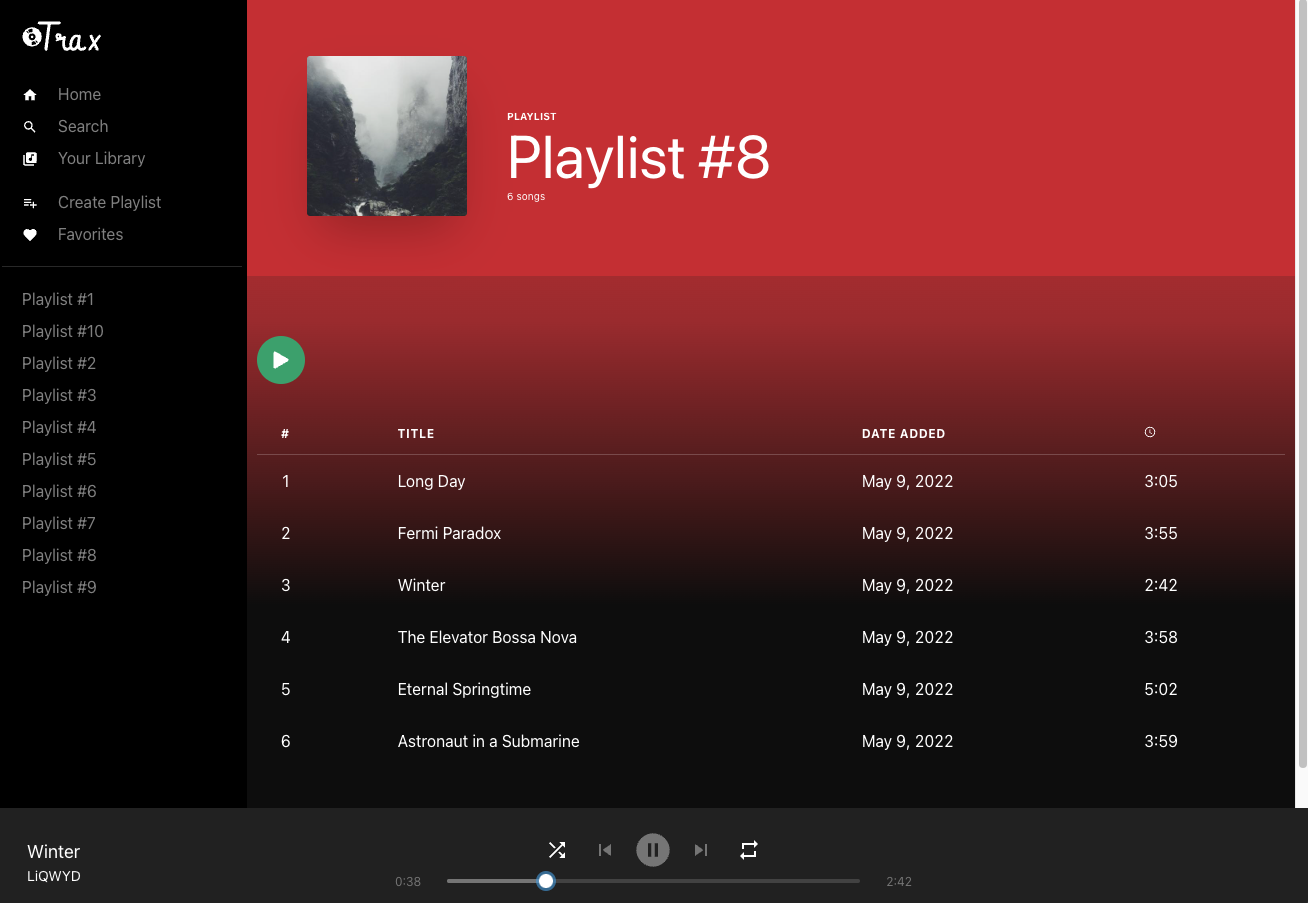
Task: Enable repeat mode
Action: pos(749,849)
